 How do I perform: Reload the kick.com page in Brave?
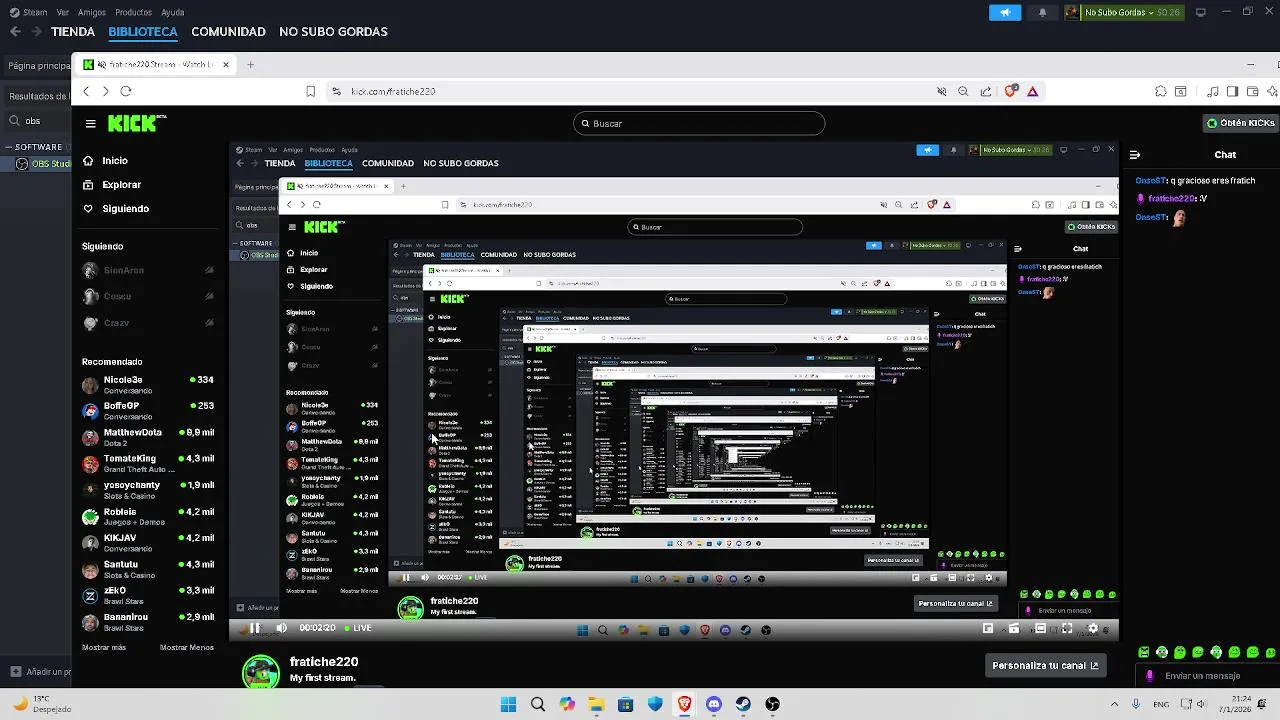(x=126, y=91)
